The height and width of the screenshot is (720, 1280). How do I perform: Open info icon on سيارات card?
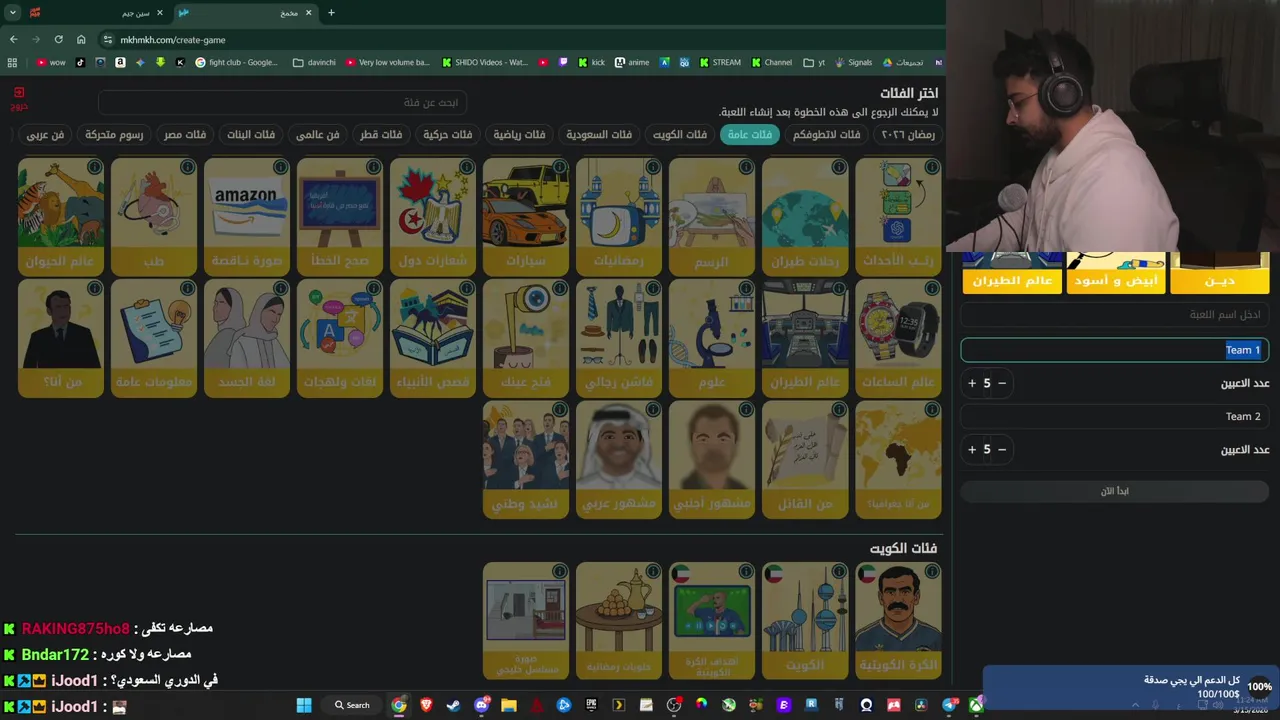559,167
